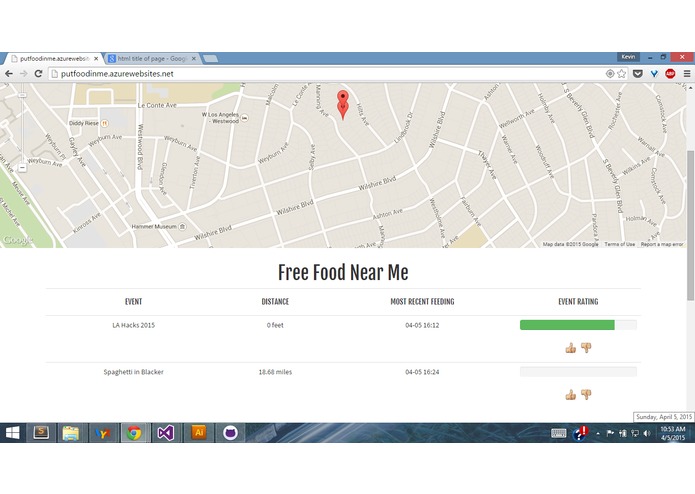Open the Pocket extension icon
This screenshot has height=494, width=695.
[637, 74]
